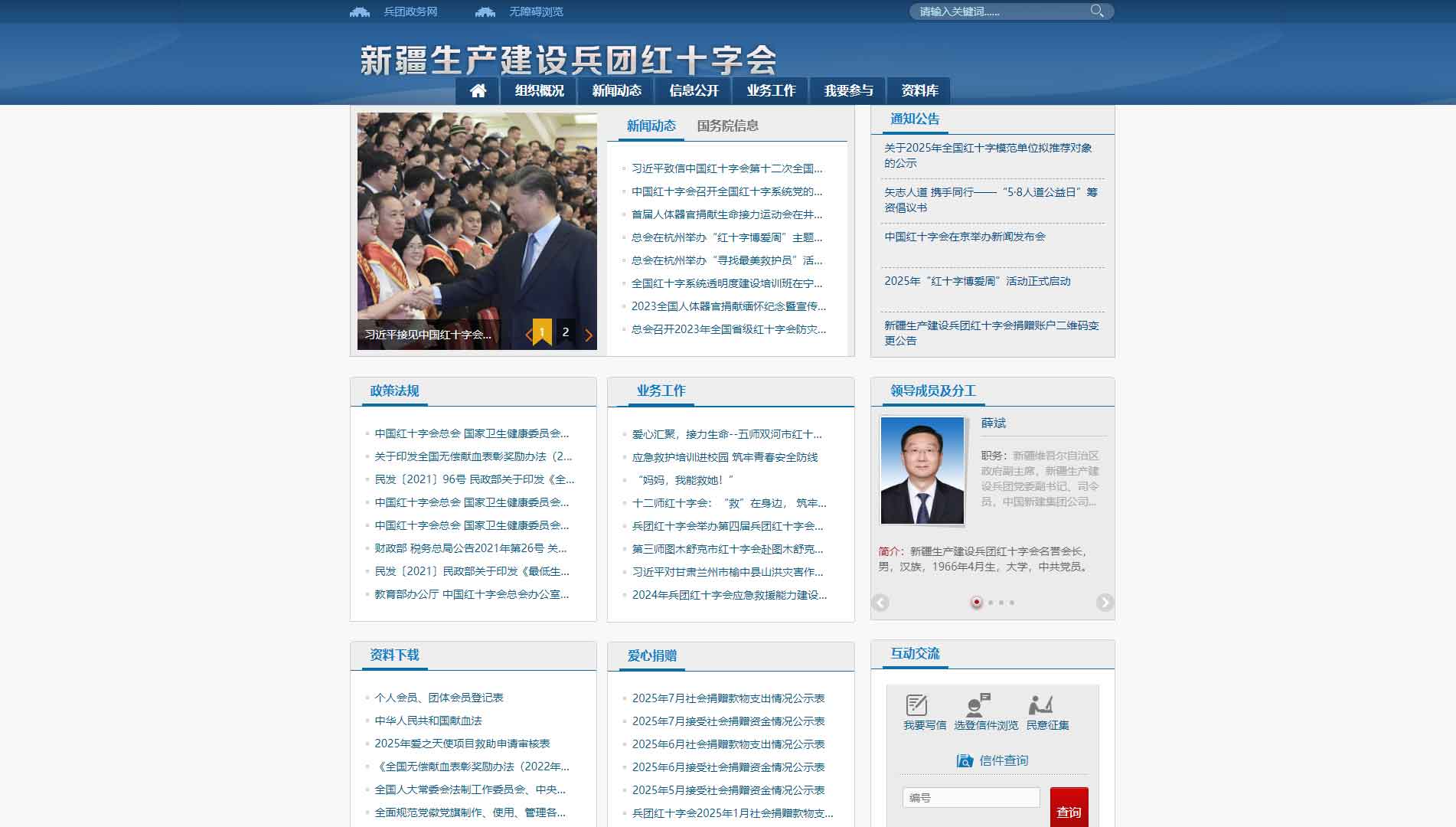This screenshot has height=827, width=1456.
Task: Open 兵团政务网 link
Action: click(410, 11)
